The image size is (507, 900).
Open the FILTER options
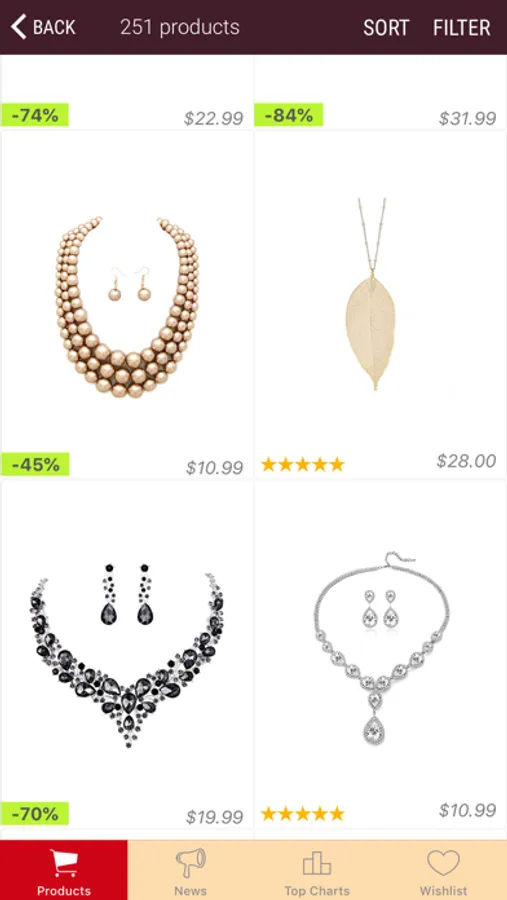pos(462,28)
